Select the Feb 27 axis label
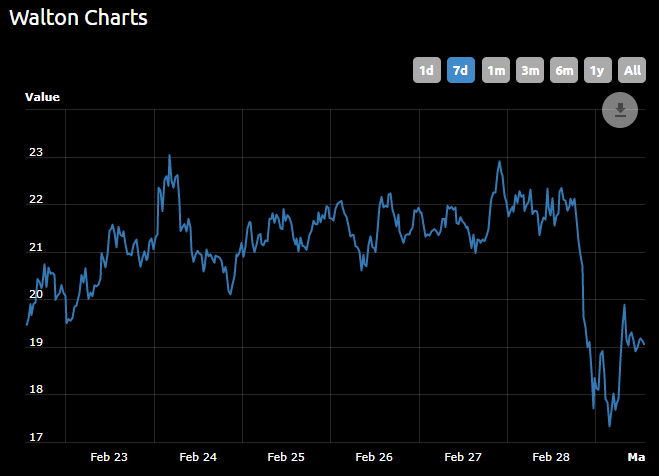 [x=462, y=457]
